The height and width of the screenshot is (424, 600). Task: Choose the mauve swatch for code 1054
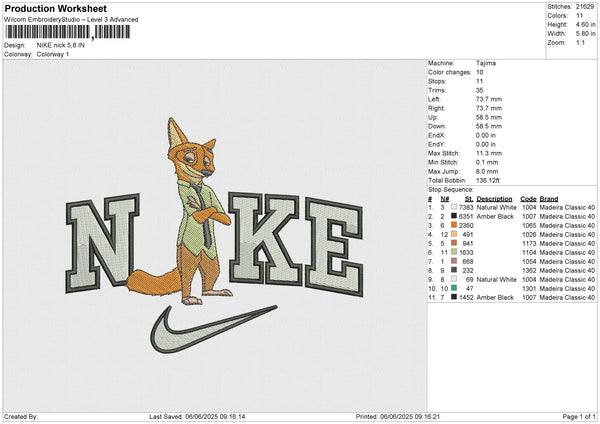click(454, 261)
